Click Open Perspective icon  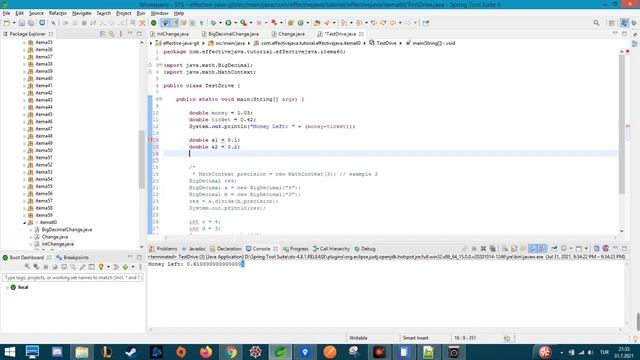click(x=611, y=23)
